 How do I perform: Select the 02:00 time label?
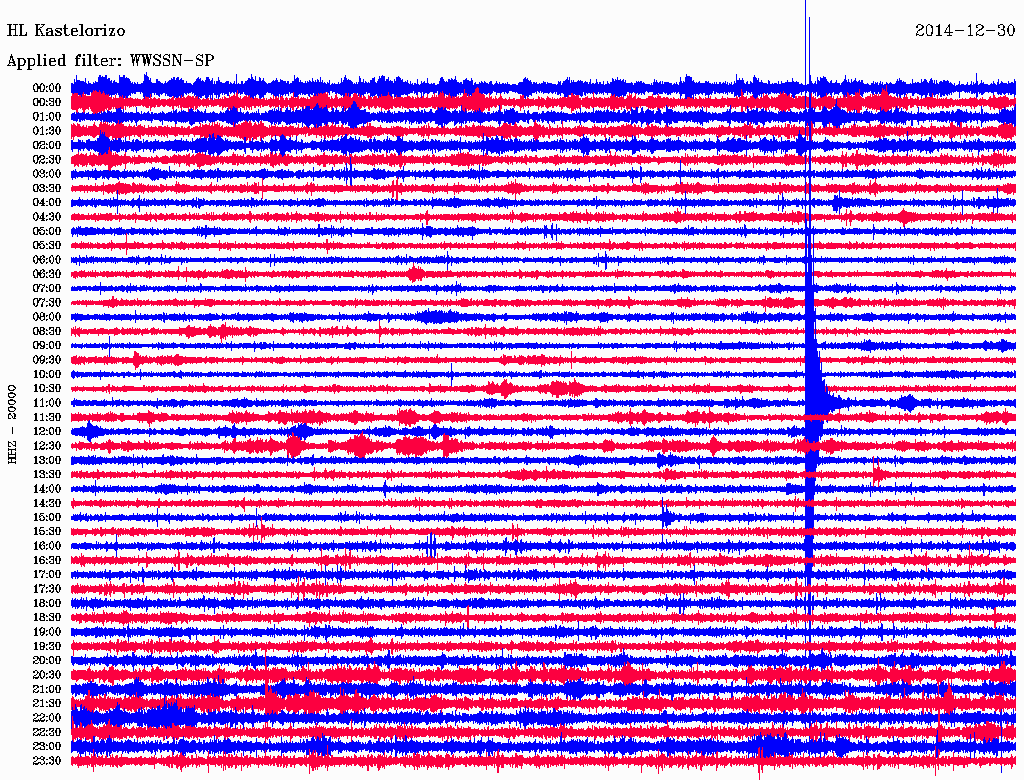47,146
